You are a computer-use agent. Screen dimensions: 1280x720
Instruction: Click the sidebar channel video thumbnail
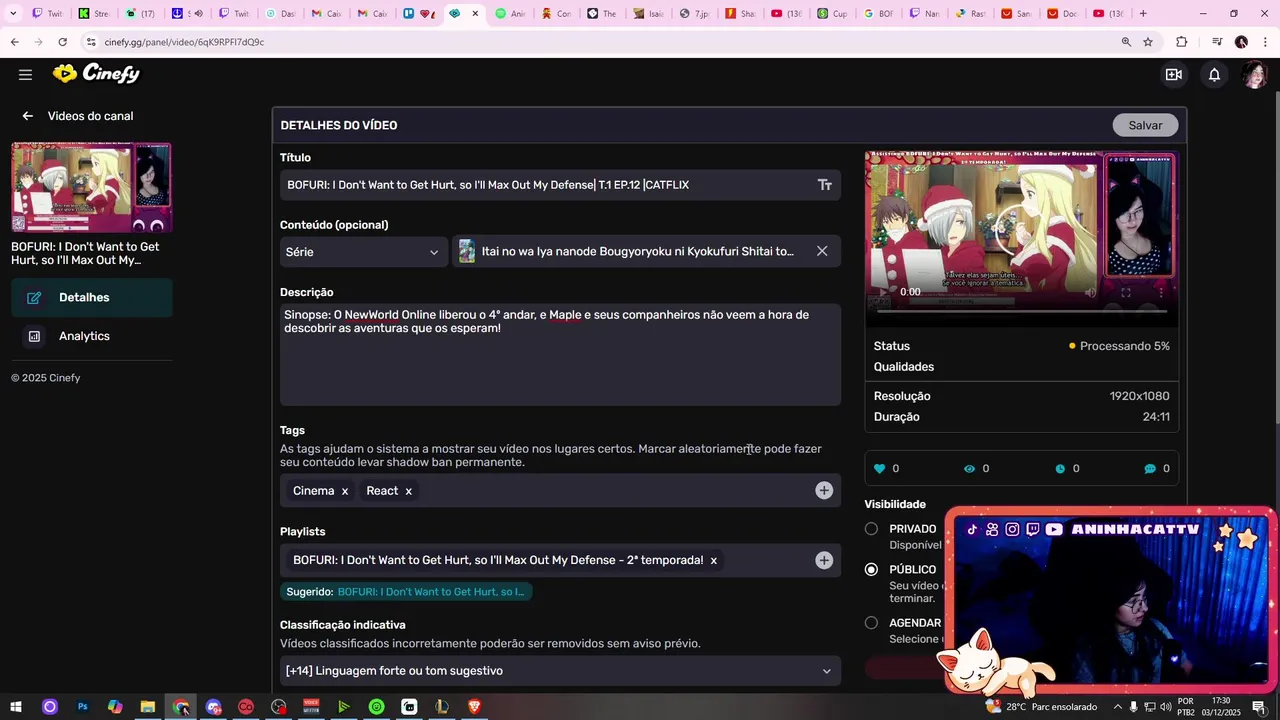91,187
